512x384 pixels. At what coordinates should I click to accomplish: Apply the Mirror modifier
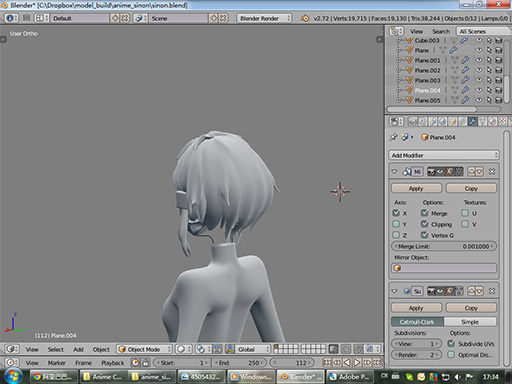pyautogui.click(x=416, y=188)
